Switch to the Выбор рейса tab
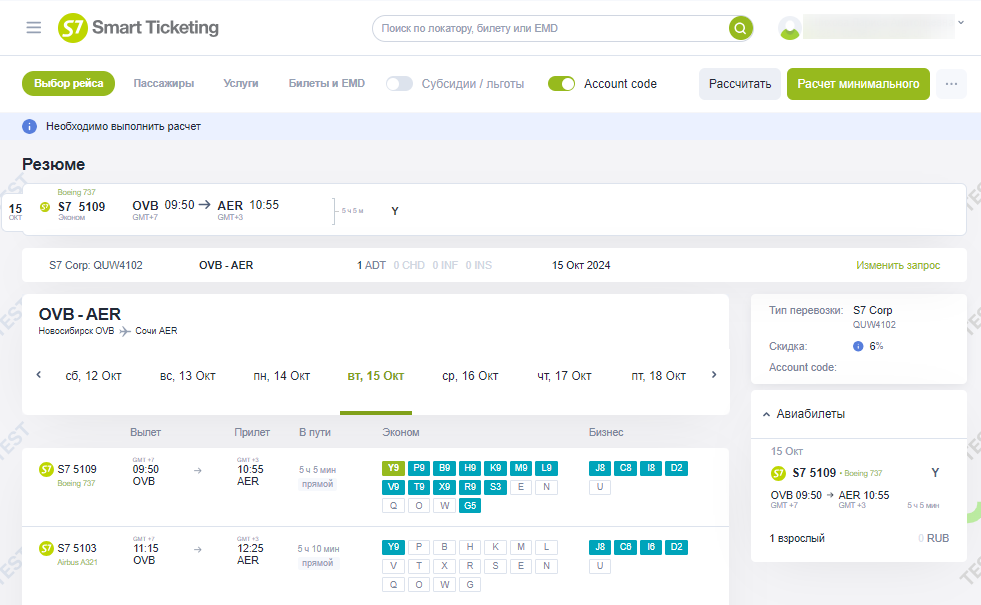 [x=68, y=83]
